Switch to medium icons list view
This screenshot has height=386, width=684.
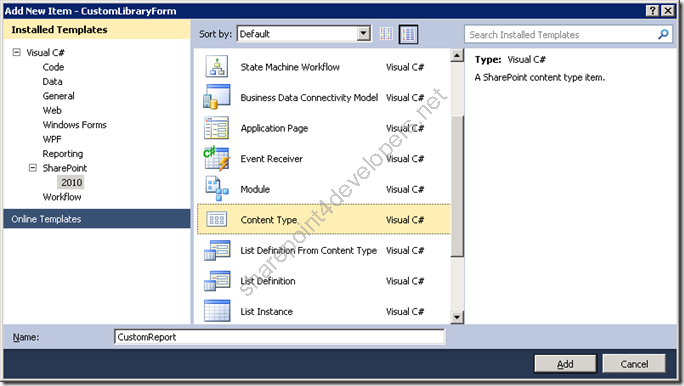[x=409, y=34]
